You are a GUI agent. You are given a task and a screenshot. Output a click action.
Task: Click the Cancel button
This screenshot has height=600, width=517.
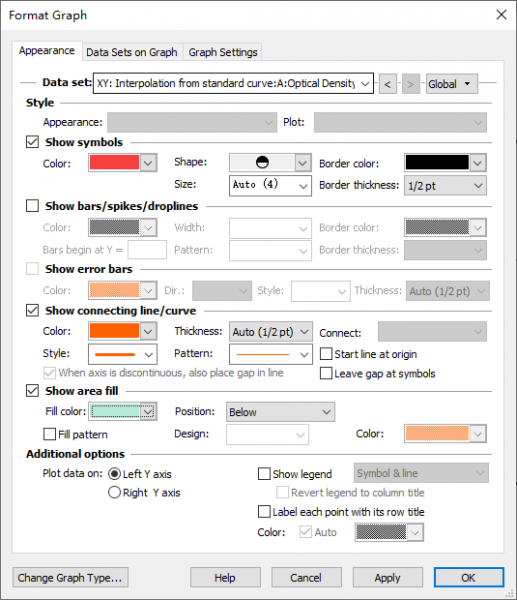click(306, 577)
